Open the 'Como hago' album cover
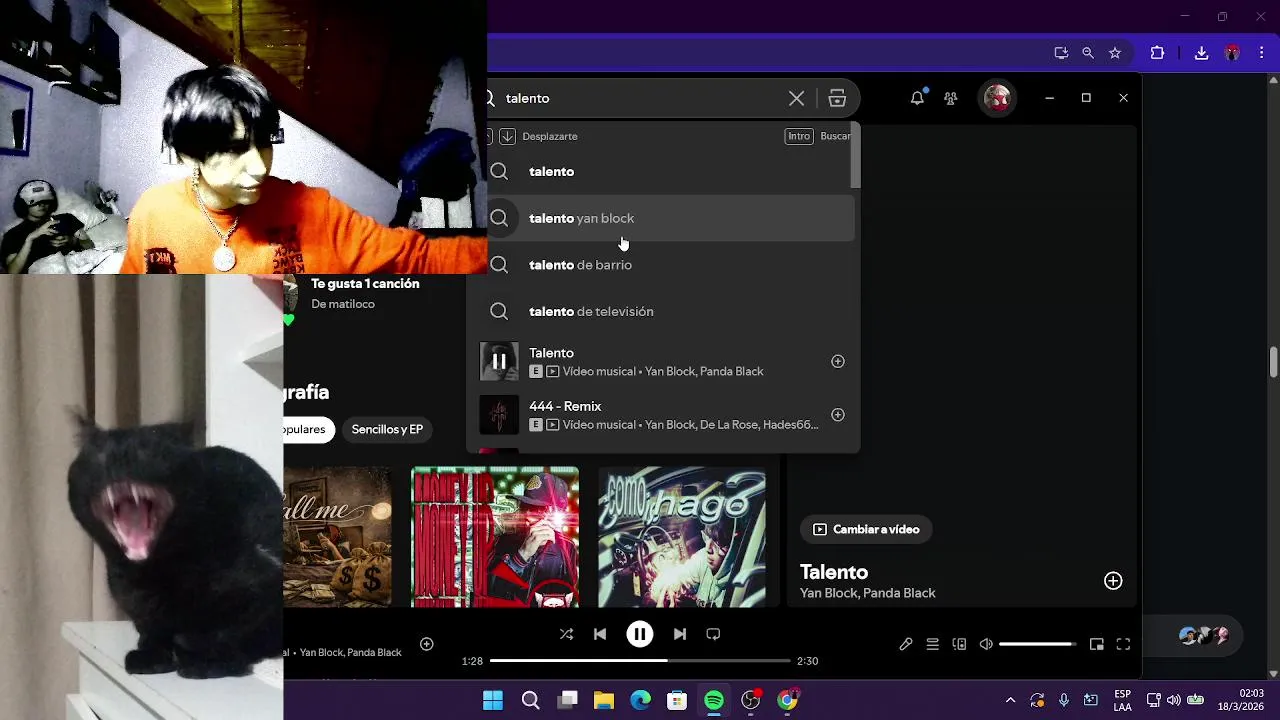1280x720 pixels. point(682,537)
